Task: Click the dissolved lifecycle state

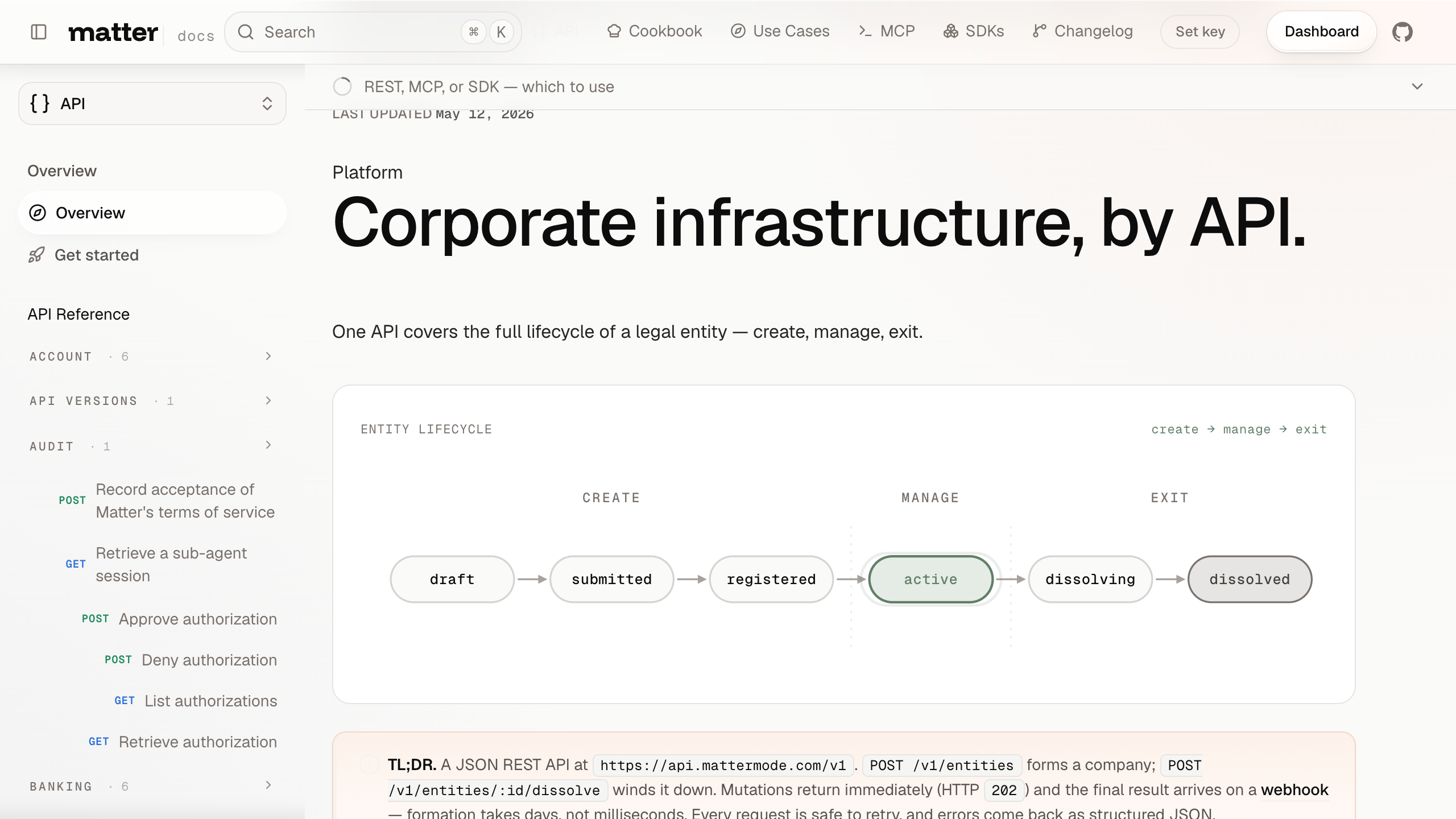Action: [1250, 579]
